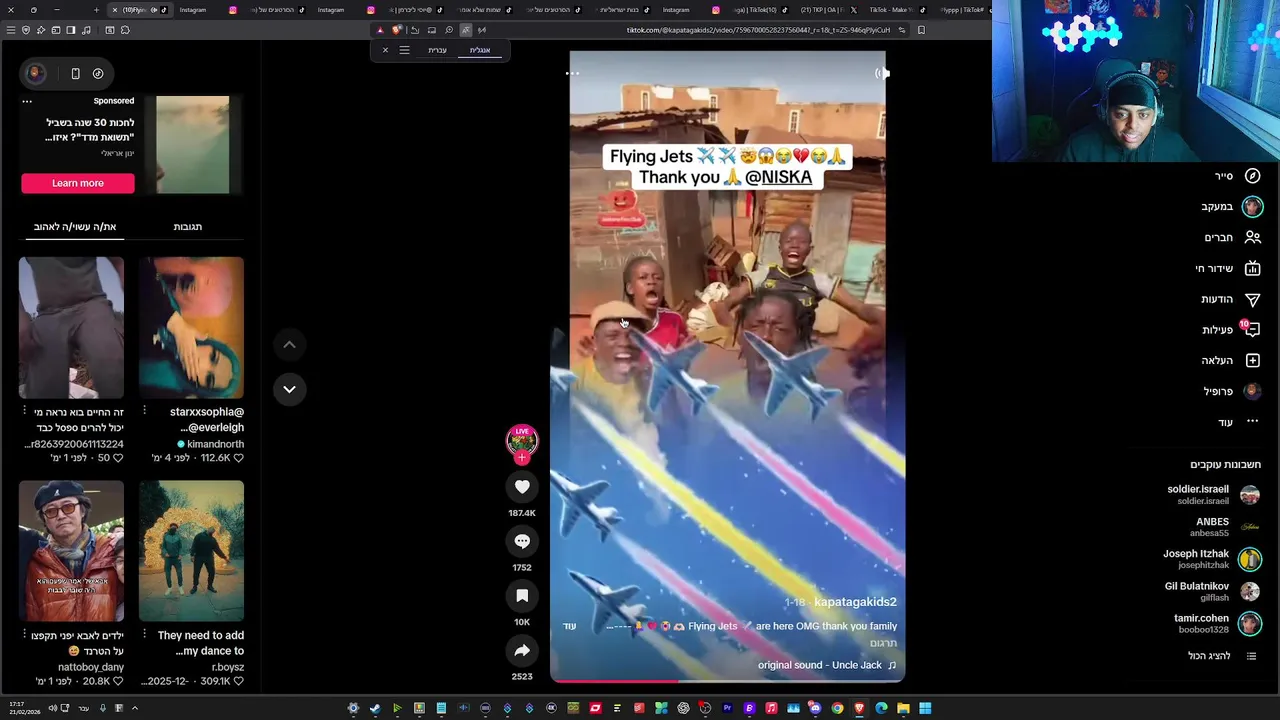
Task: Open the Joseph Itzhak account
Action: coord(1212,559)
